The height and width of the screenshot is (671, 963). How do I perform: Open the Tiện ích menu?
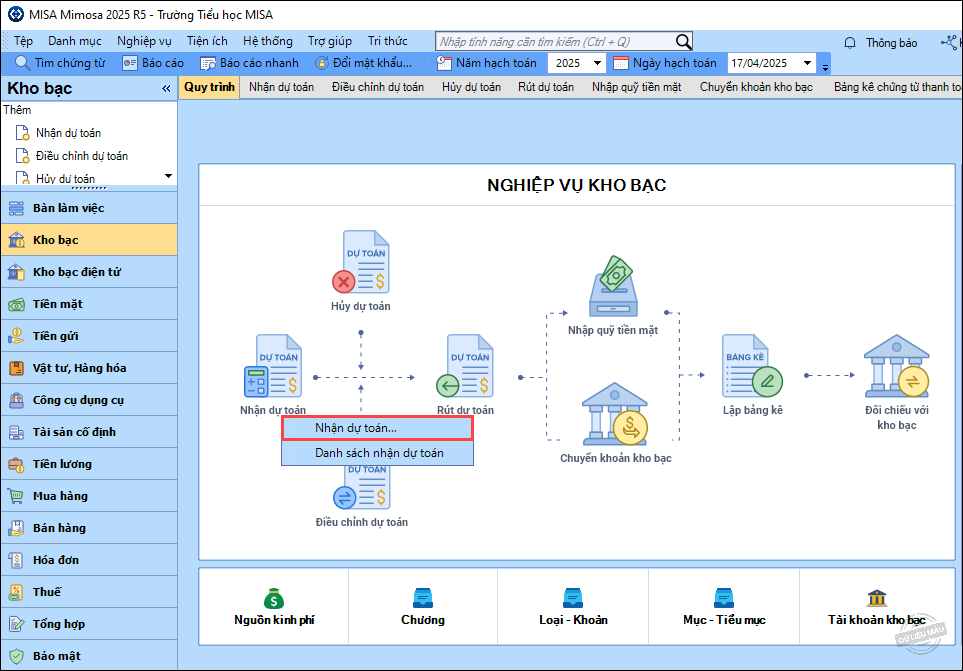pos(207,41)
